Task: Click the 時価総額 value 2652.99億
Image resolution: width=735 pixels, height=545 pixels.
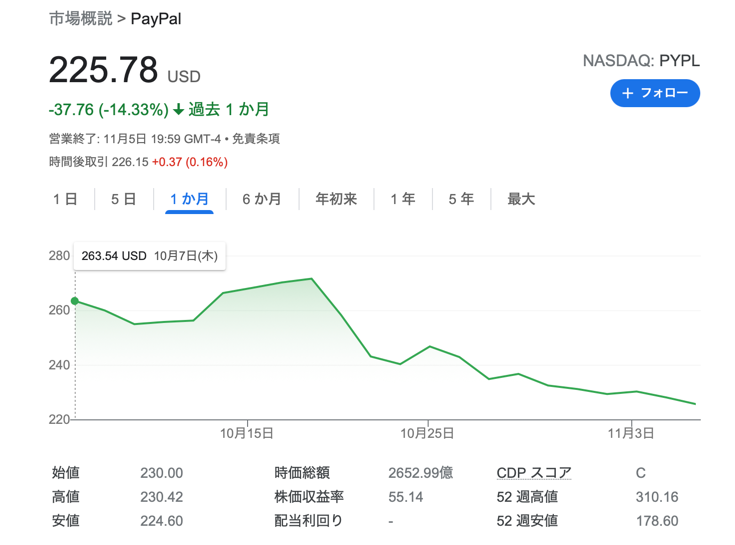Action: 420,473
